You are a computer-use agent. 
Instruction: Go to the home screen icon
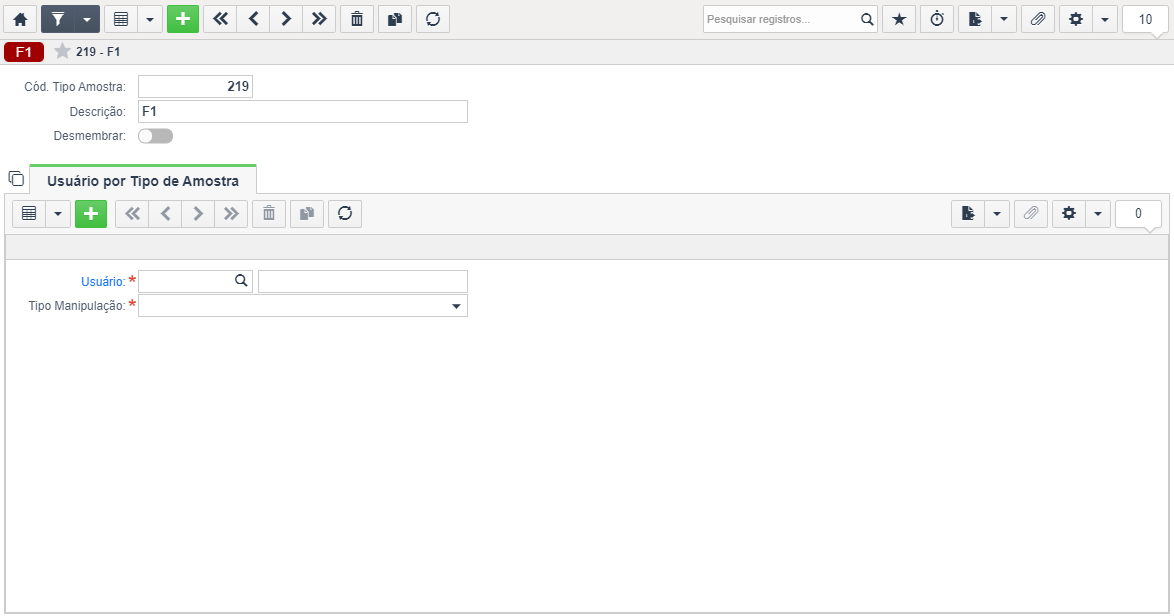pos(20,19)
